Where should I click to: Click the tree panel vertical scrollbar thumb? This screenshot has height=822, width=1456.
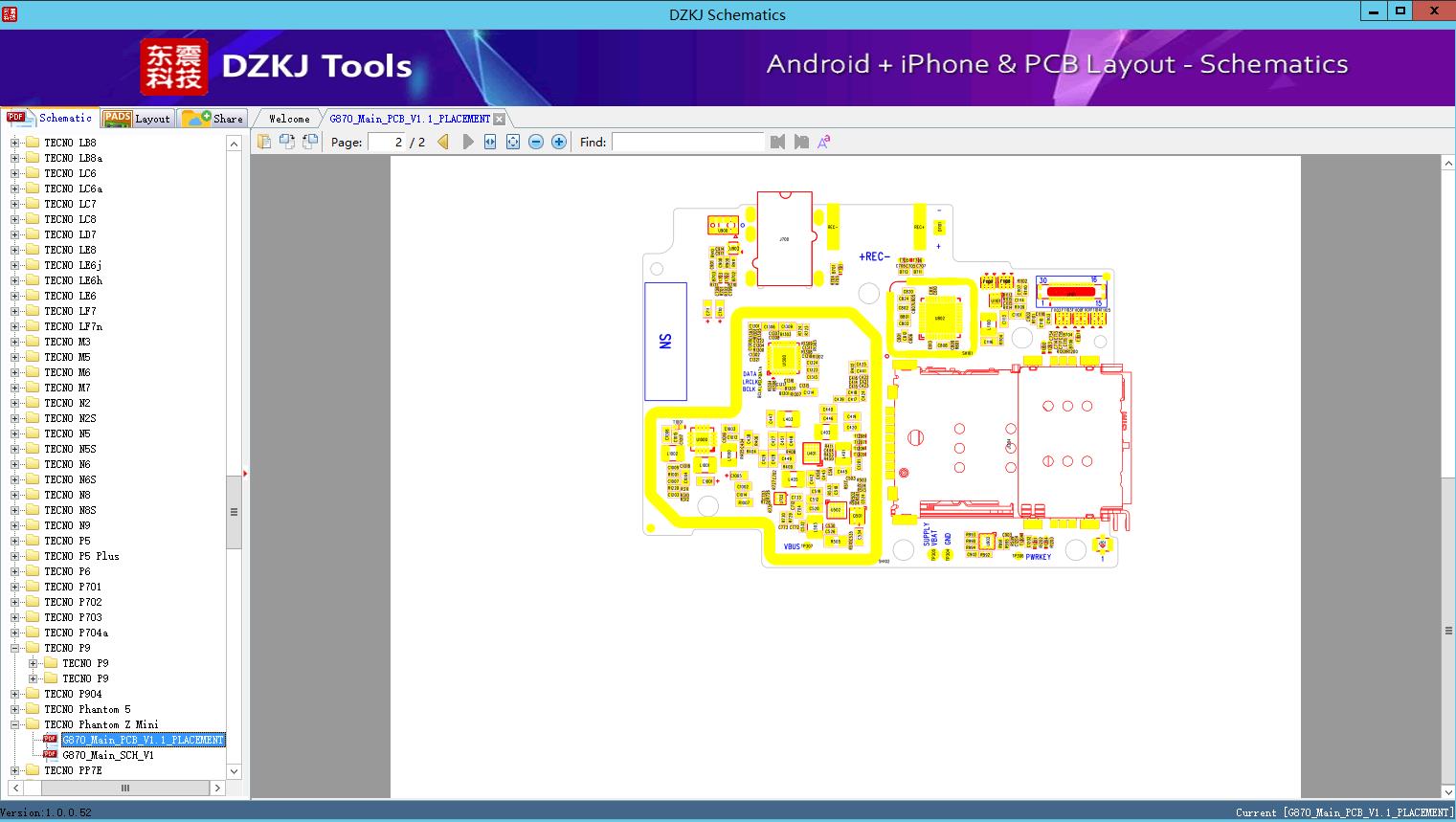click(x=234, y=512)
